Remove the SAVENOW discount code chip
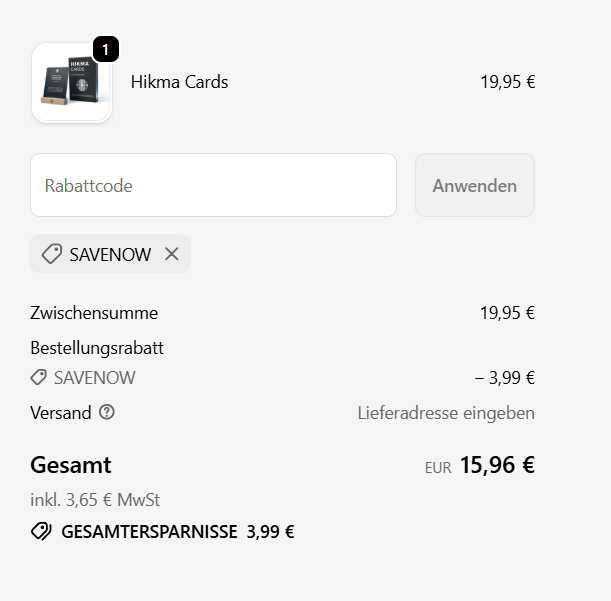611x601 pixels. (x=172, y=254)
